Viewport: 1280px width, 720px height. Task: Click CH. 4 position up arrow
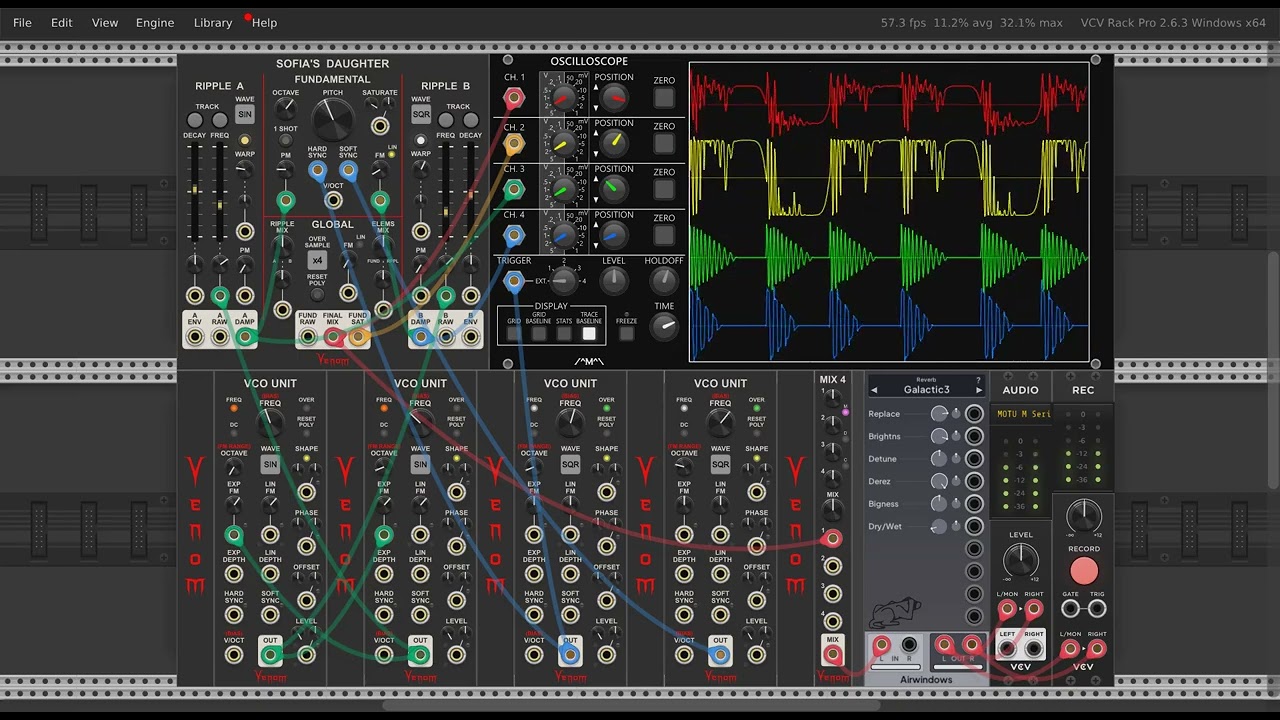[x=597, y=226]
